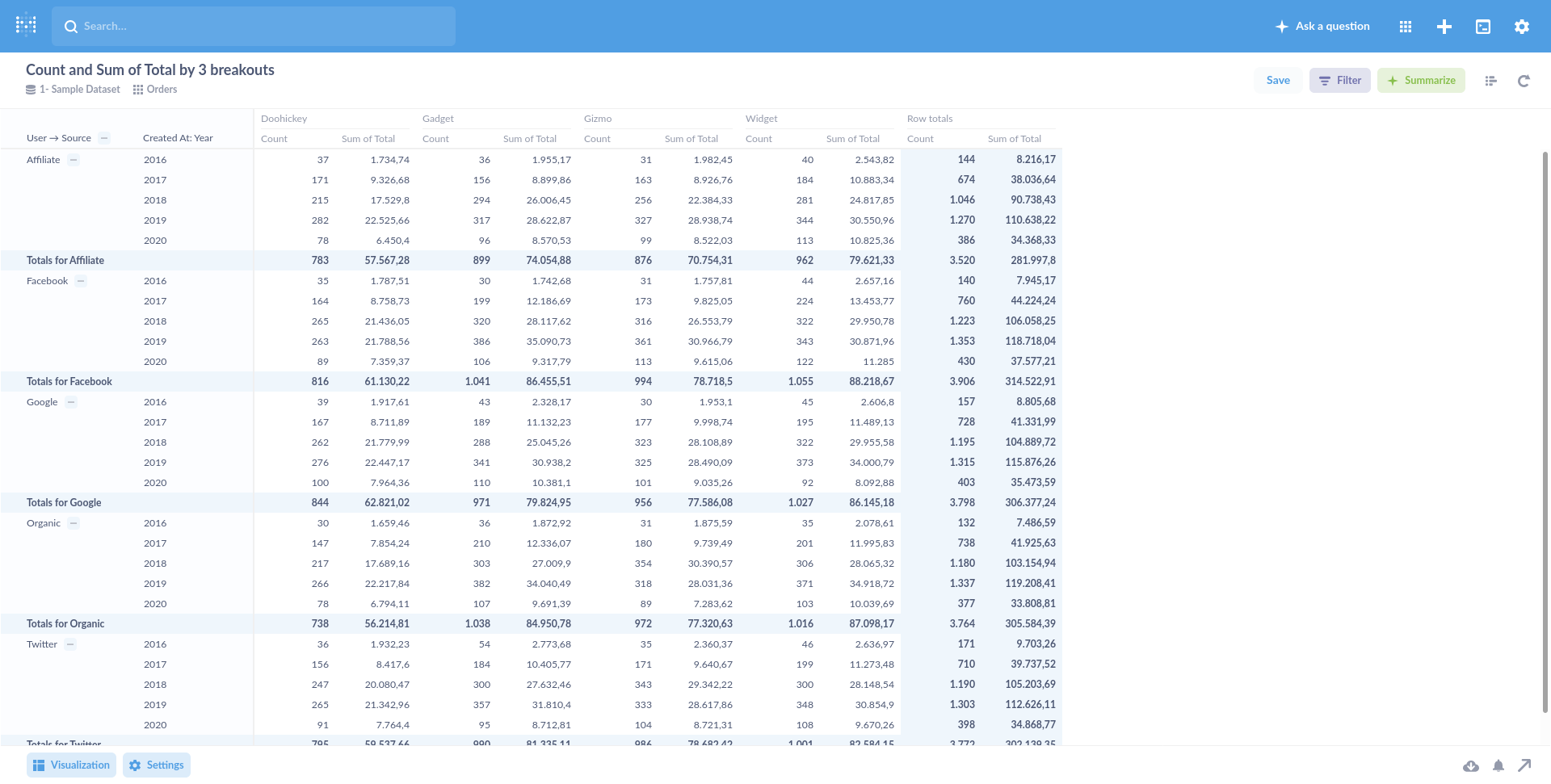Image resolution: width=1551 pixels, height=784 pixels.
Task: Open the admin settings gear
Action: [1521, 26]
